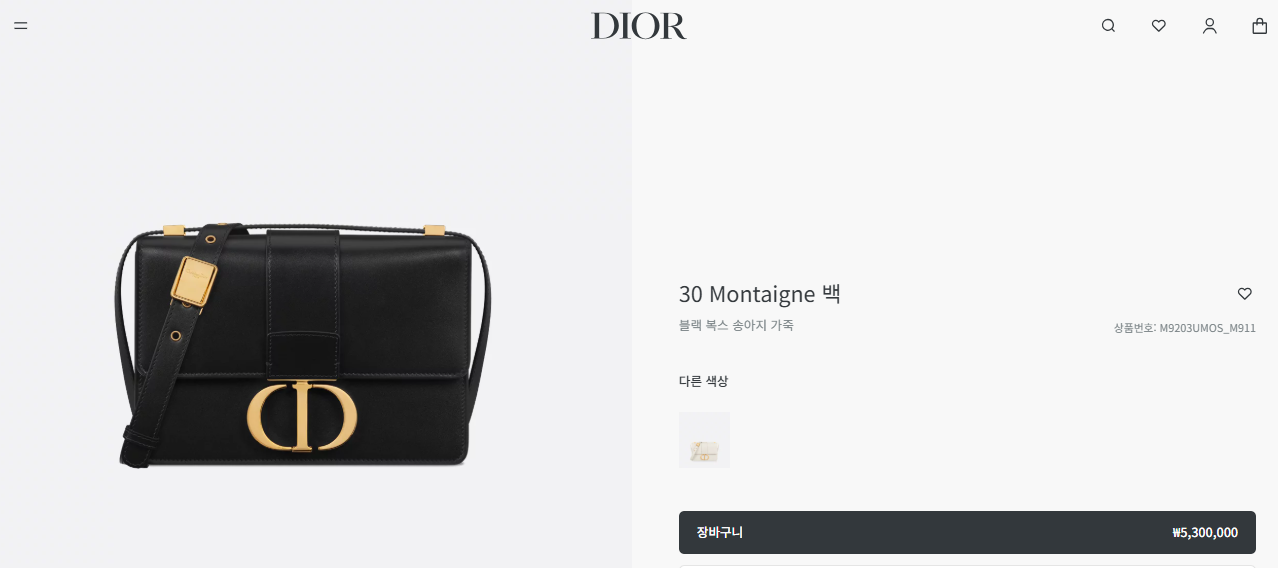Screen dimensions: 1278x568
Task: Open the search magnifier icon
Action: click(x=1108, y=26)
